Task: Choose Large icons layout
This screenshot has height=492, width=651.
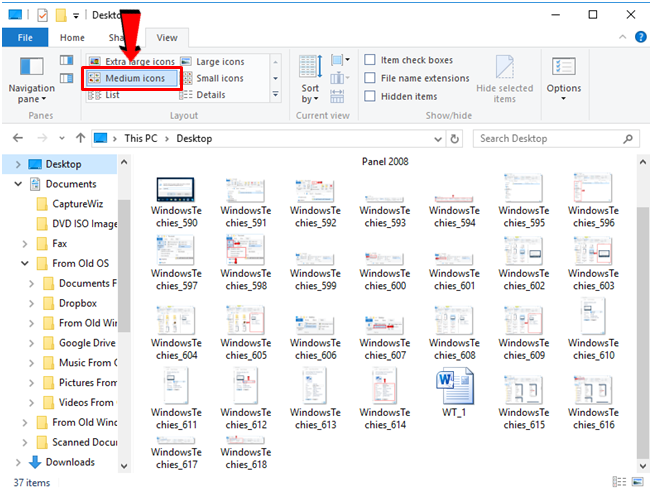Action: tap(215, 61)
